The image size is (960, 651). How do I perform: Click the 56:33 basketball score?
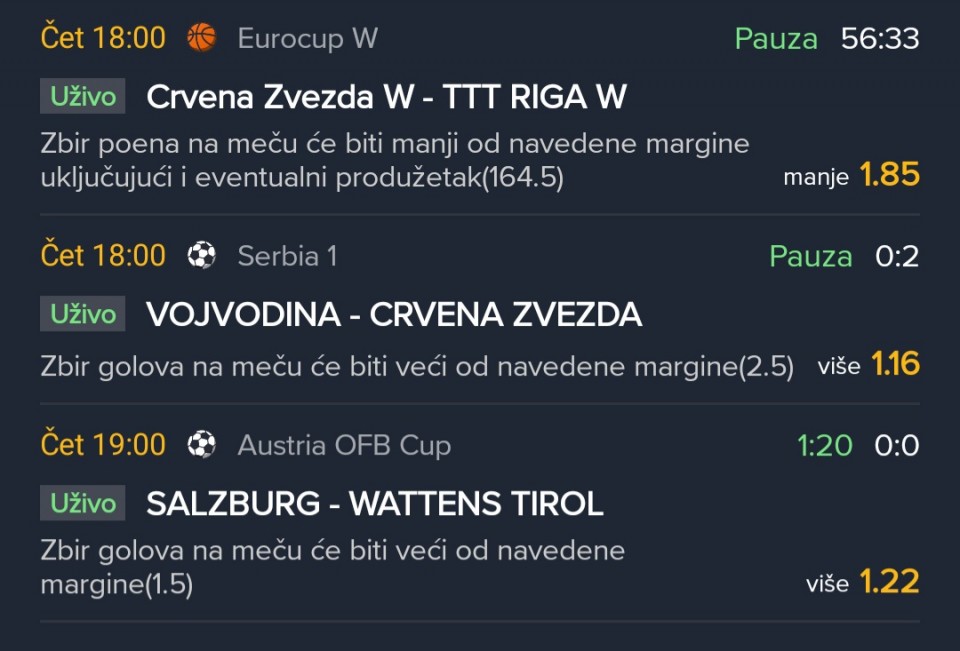click(x=880, y=39)
